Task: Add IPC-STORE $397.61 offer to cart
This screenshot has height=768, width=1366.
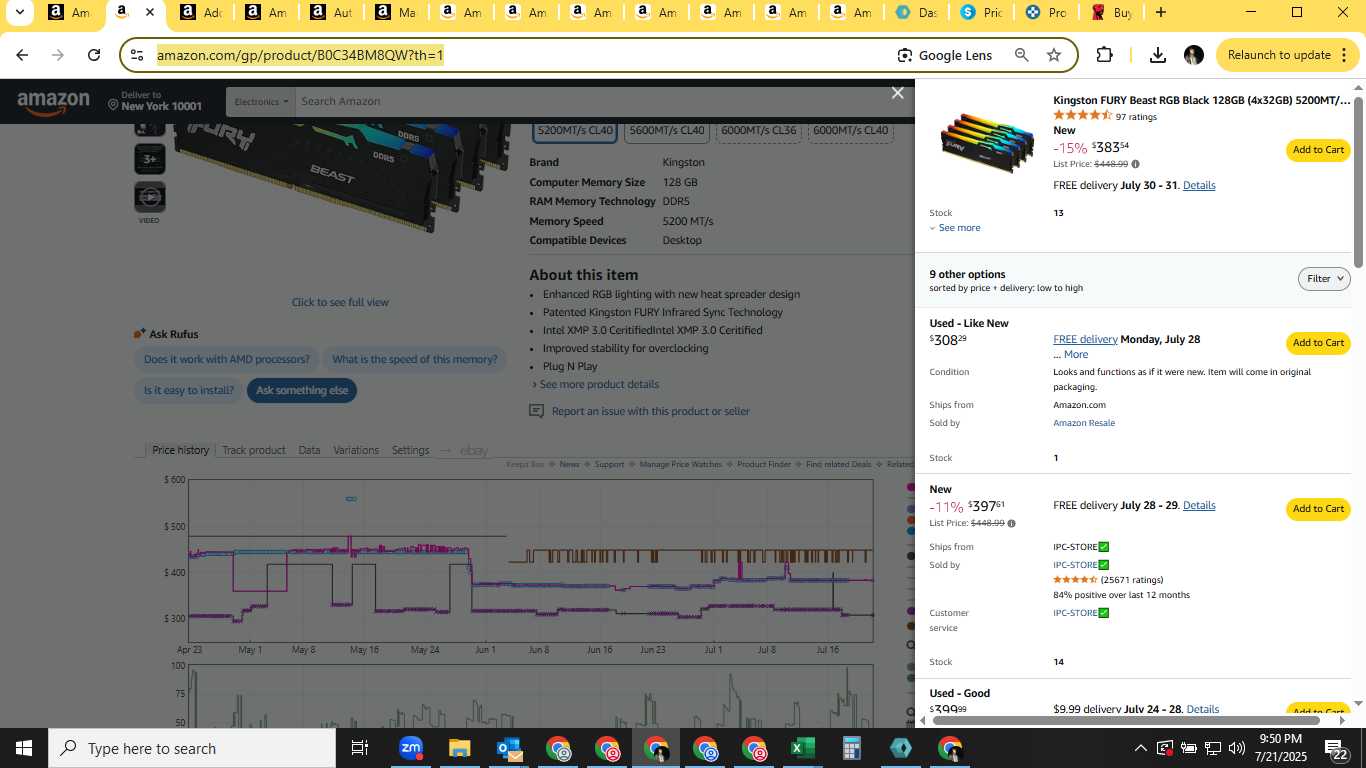Action: click(x=1318, y=509)
